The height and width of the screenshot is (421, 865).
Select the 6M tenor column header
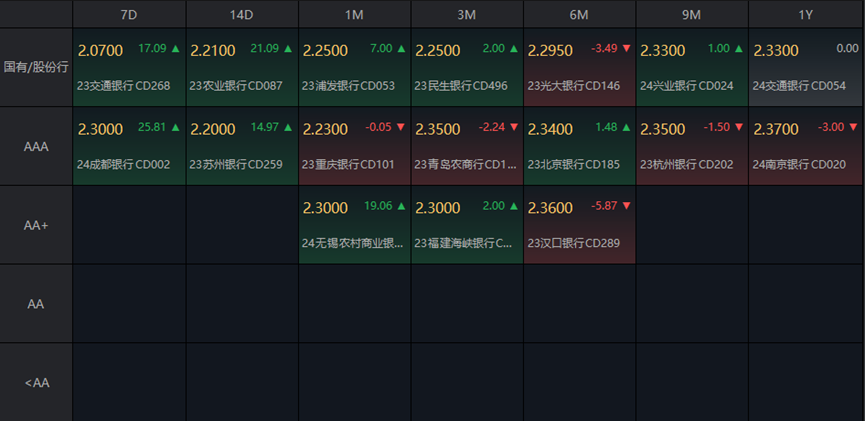click(x=579, y=14)
